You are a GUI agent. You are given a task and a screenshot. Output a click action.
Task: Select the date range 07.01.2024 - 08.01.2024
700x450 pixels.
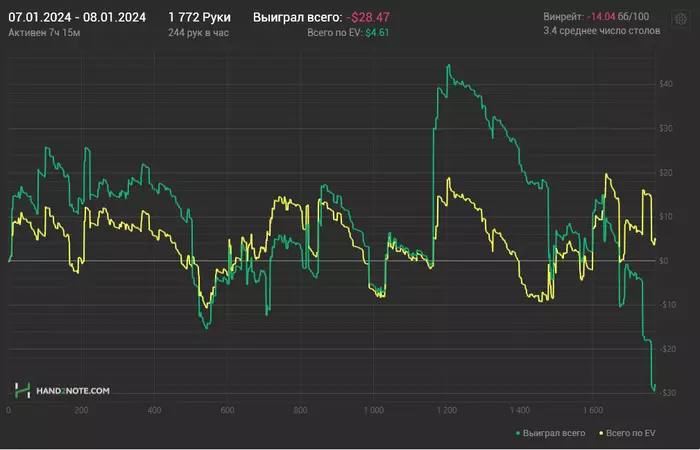coord(77,18)
